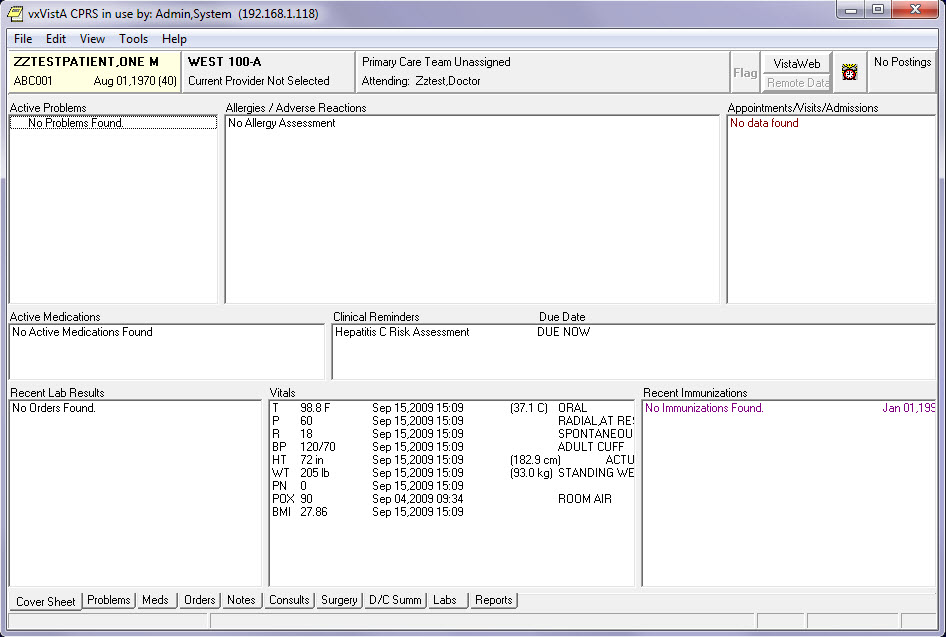Select the R 18 respiration vital row
The height and width of the screenshot is (637, 946).
452,434
